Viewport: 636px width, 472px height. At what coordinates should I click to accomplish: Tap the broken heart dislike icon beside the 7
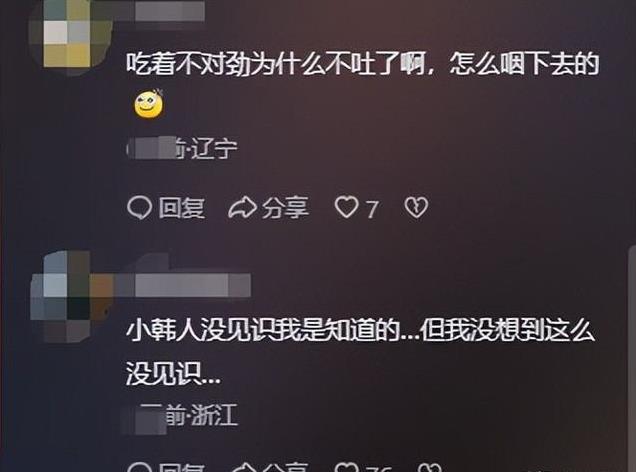point(416,208)
